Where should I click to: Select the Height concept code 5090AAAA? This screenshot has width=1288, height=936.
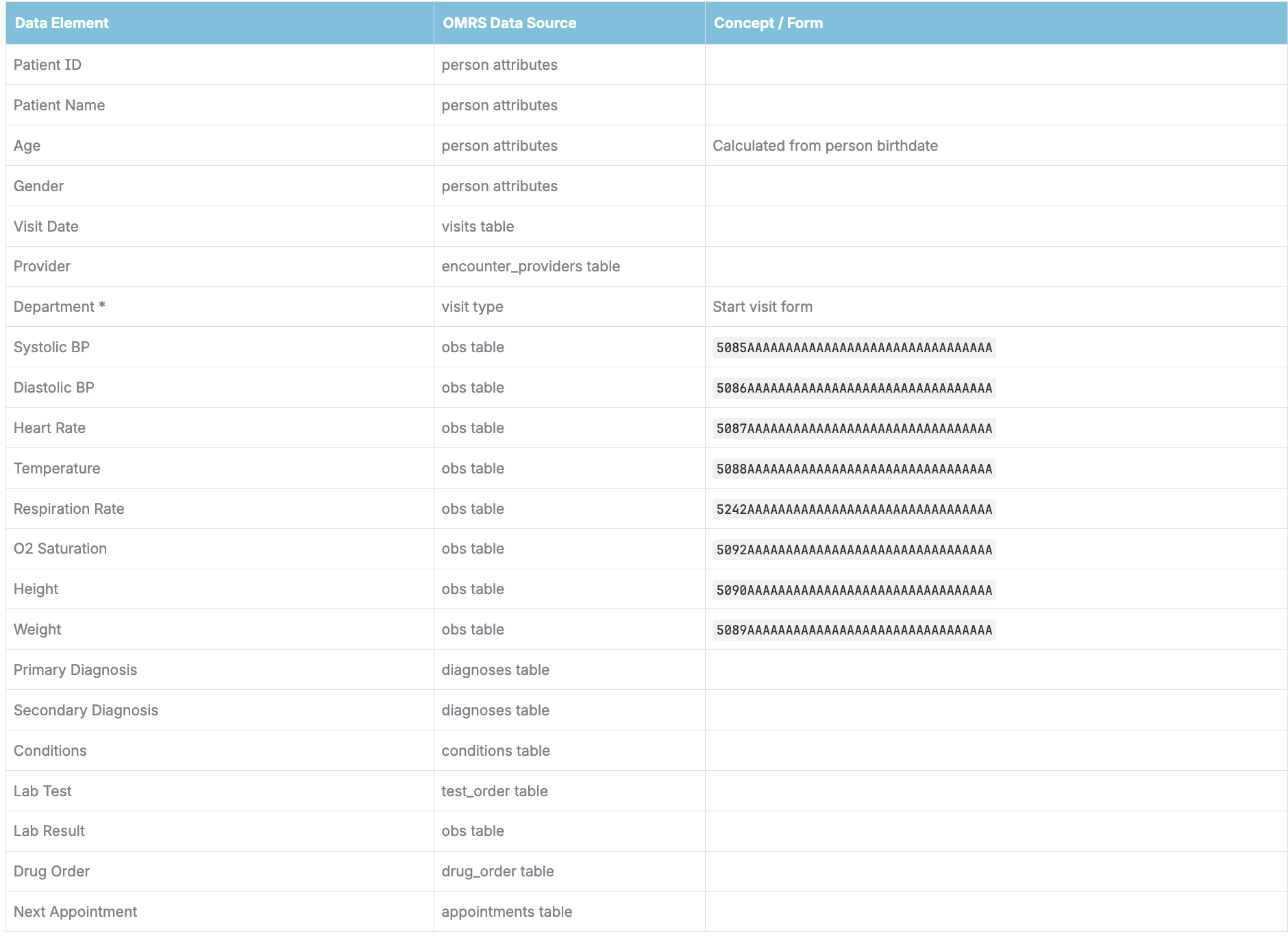click(x=854, y=590)
